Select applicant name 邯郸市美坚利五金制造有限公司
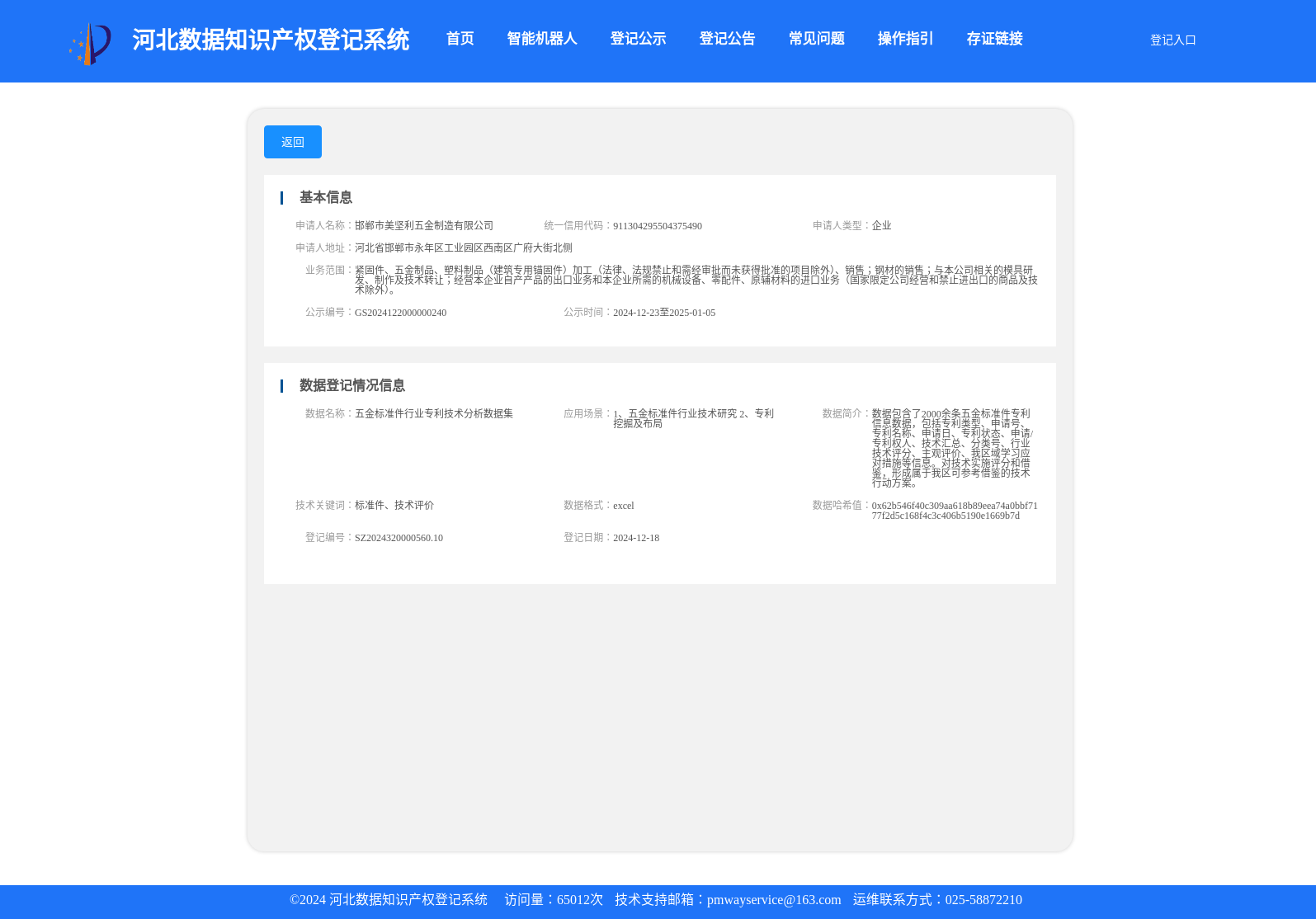The height and width of the screenshot is (919, 1316). coord(424,226)
